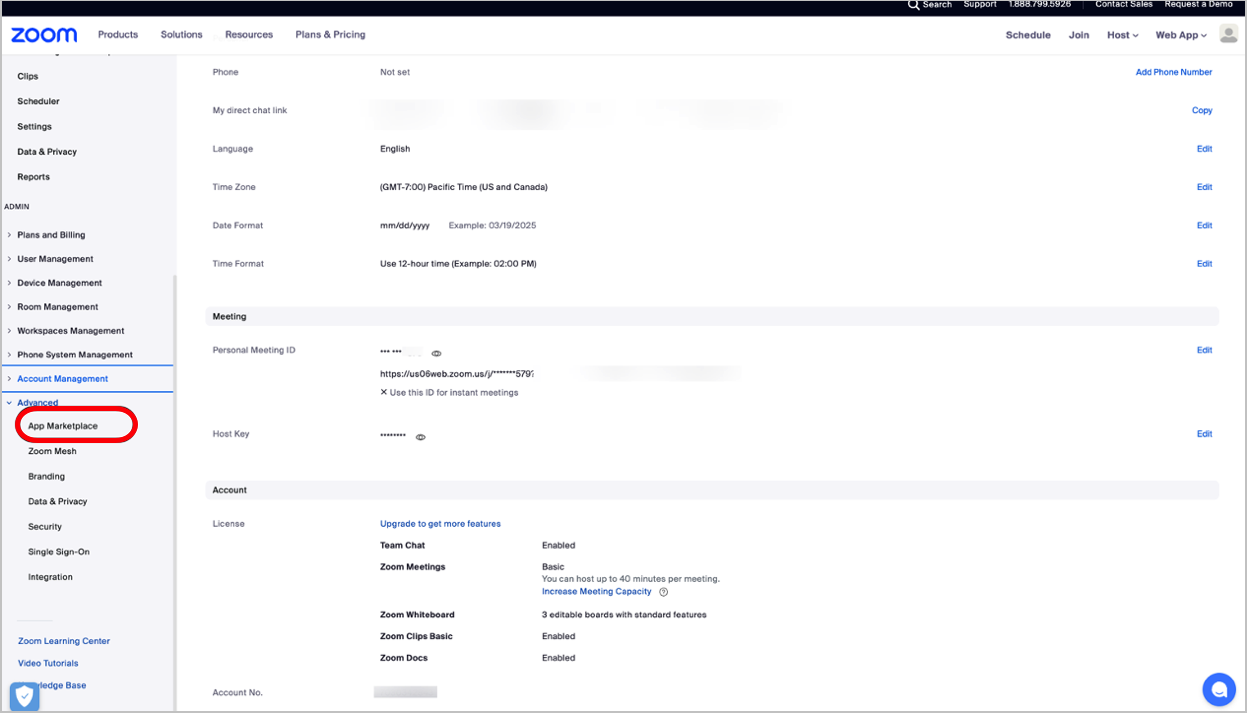Edit the Date Format setting

click(1204, 225)
